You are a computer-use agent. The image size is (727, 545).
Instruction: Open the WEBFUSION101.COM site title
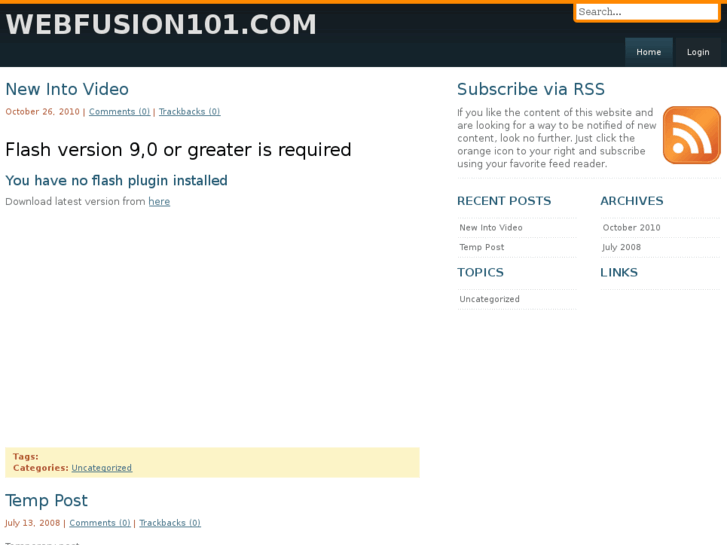tap(161, 24)
